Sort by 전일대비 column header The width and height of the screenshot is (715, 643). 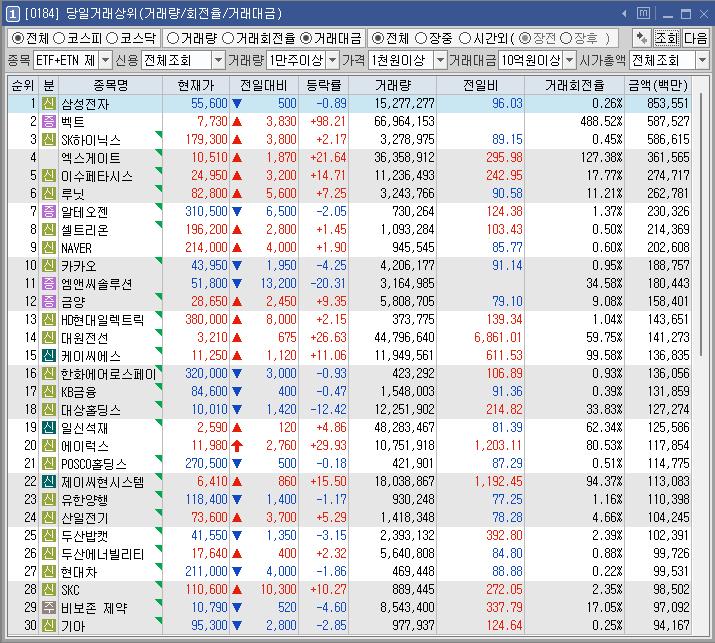[264, 85]
